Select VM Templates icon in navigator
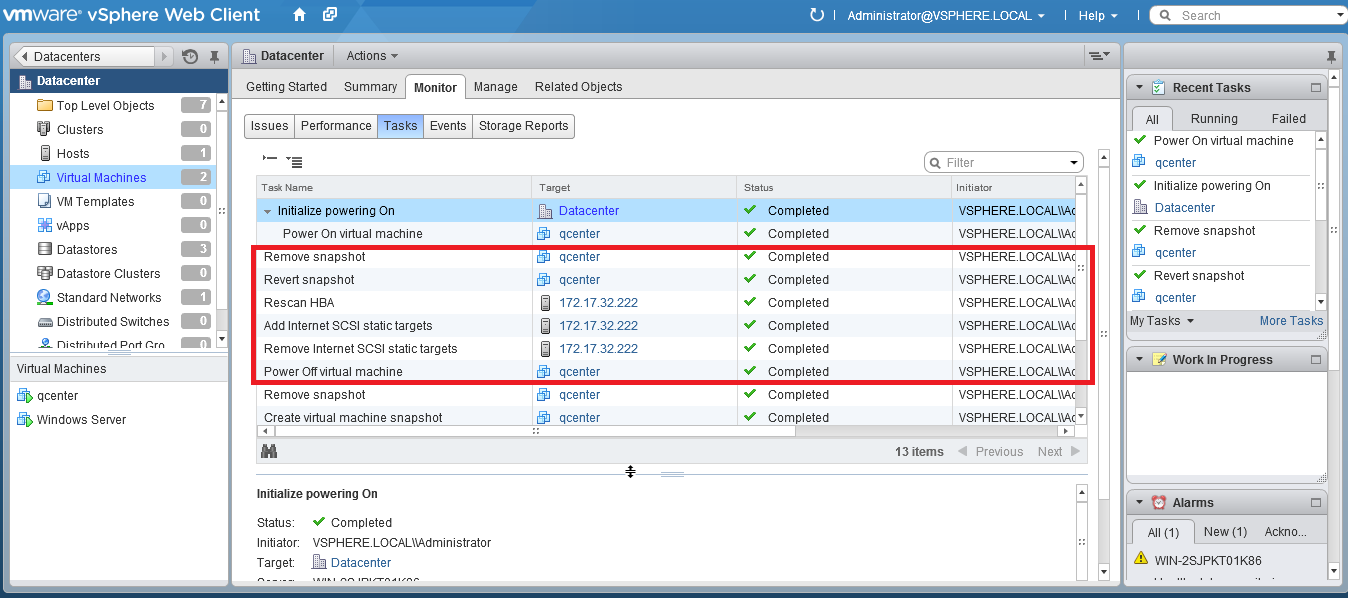This screenshot has height=598, width=1348. point(44,201)
